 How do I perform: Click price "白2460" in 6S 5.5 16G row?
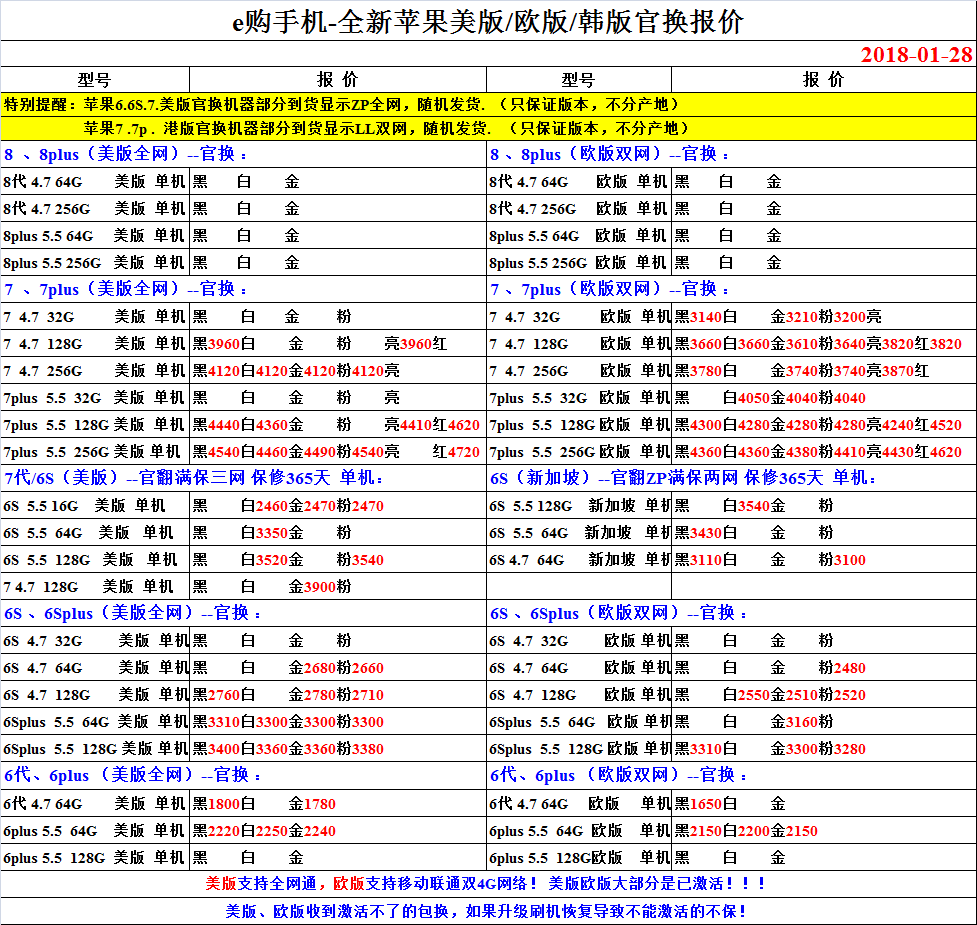coord(264,506)
